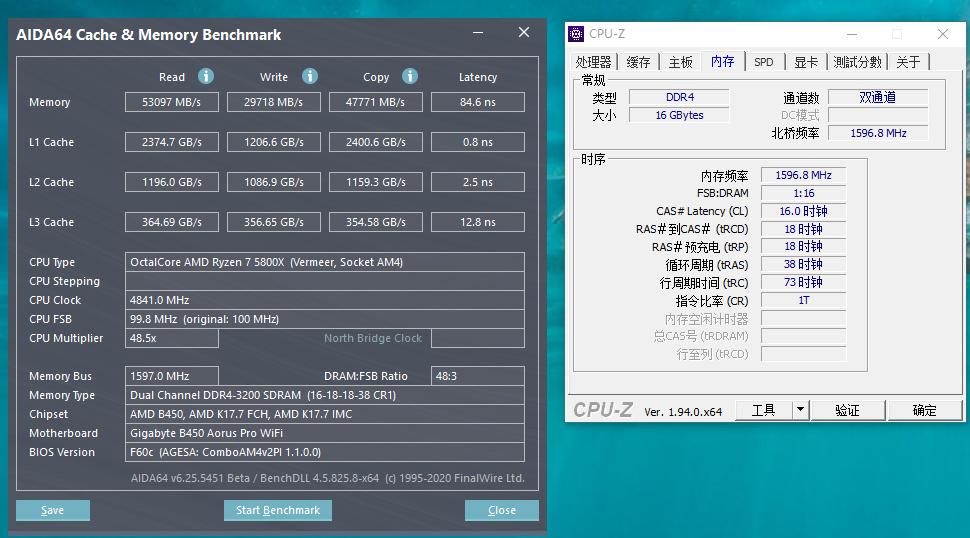Close the AIDA64 window with the X
The width and height of the screenshot is (970, 538).
click(x=524, y=32)
